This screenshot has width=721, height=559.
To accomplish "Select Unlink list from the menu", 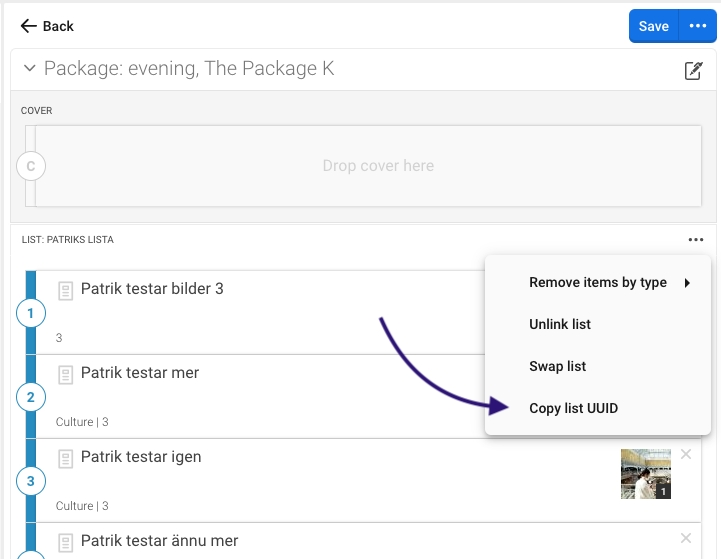I will [560, 325].
